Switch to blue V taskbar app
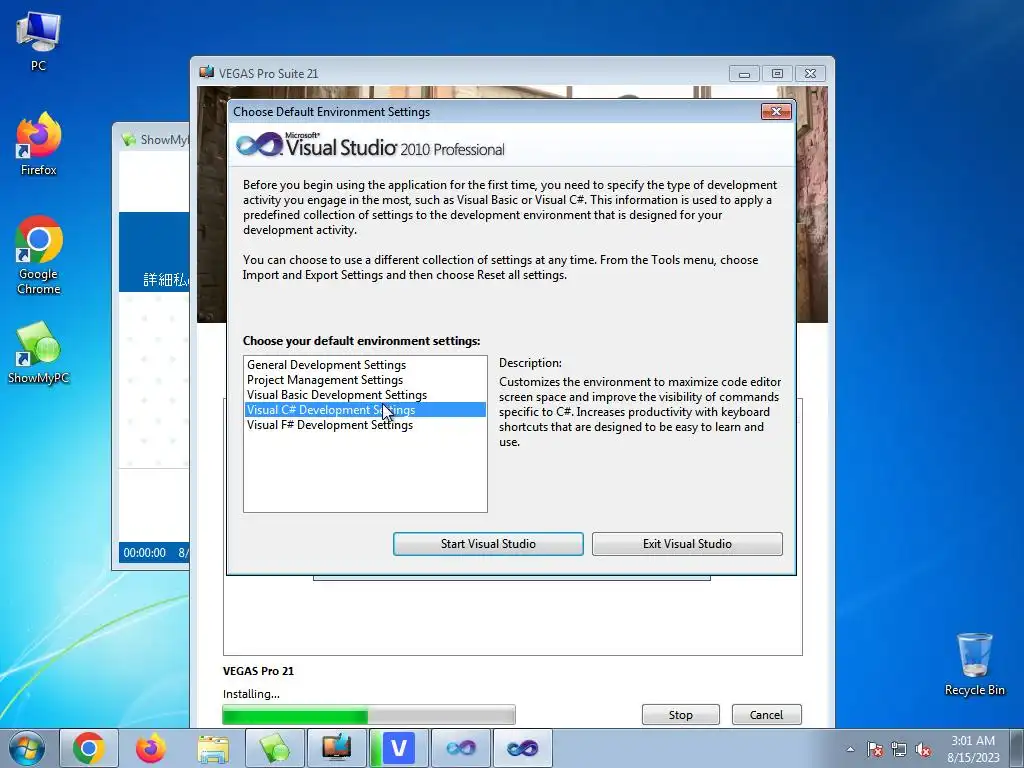The image size is (1024, 768). (x=398, y=748)
